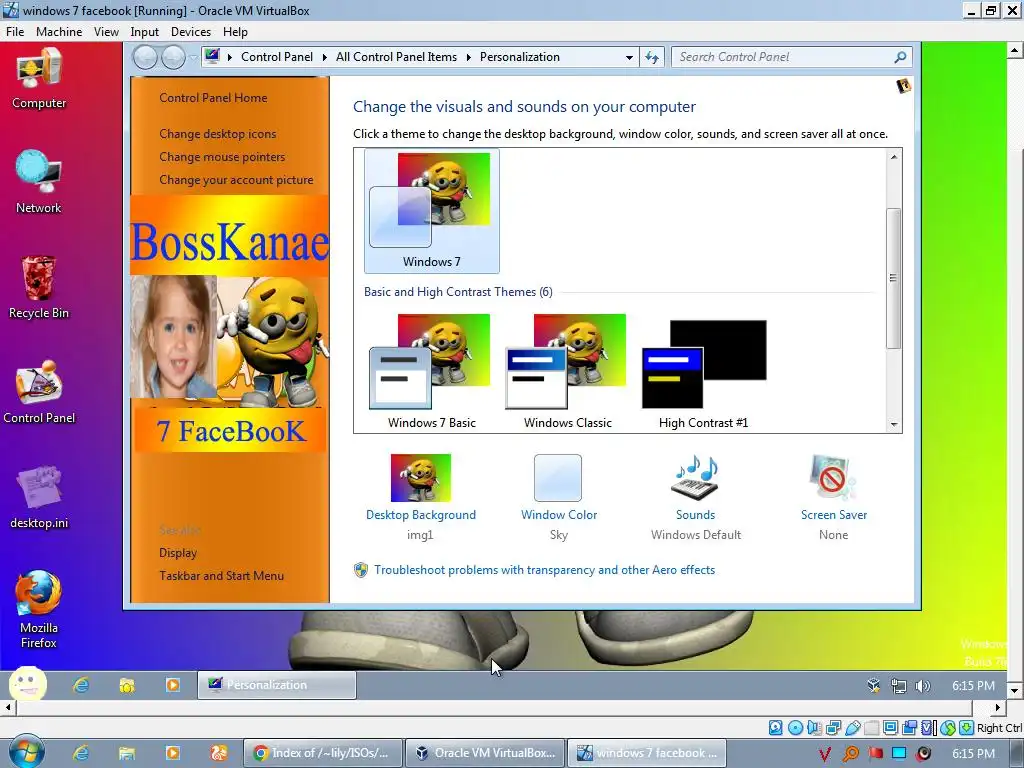1024x768 pixels.
Task: Open host taskbar file explorer icon
Action: [127, 753]
